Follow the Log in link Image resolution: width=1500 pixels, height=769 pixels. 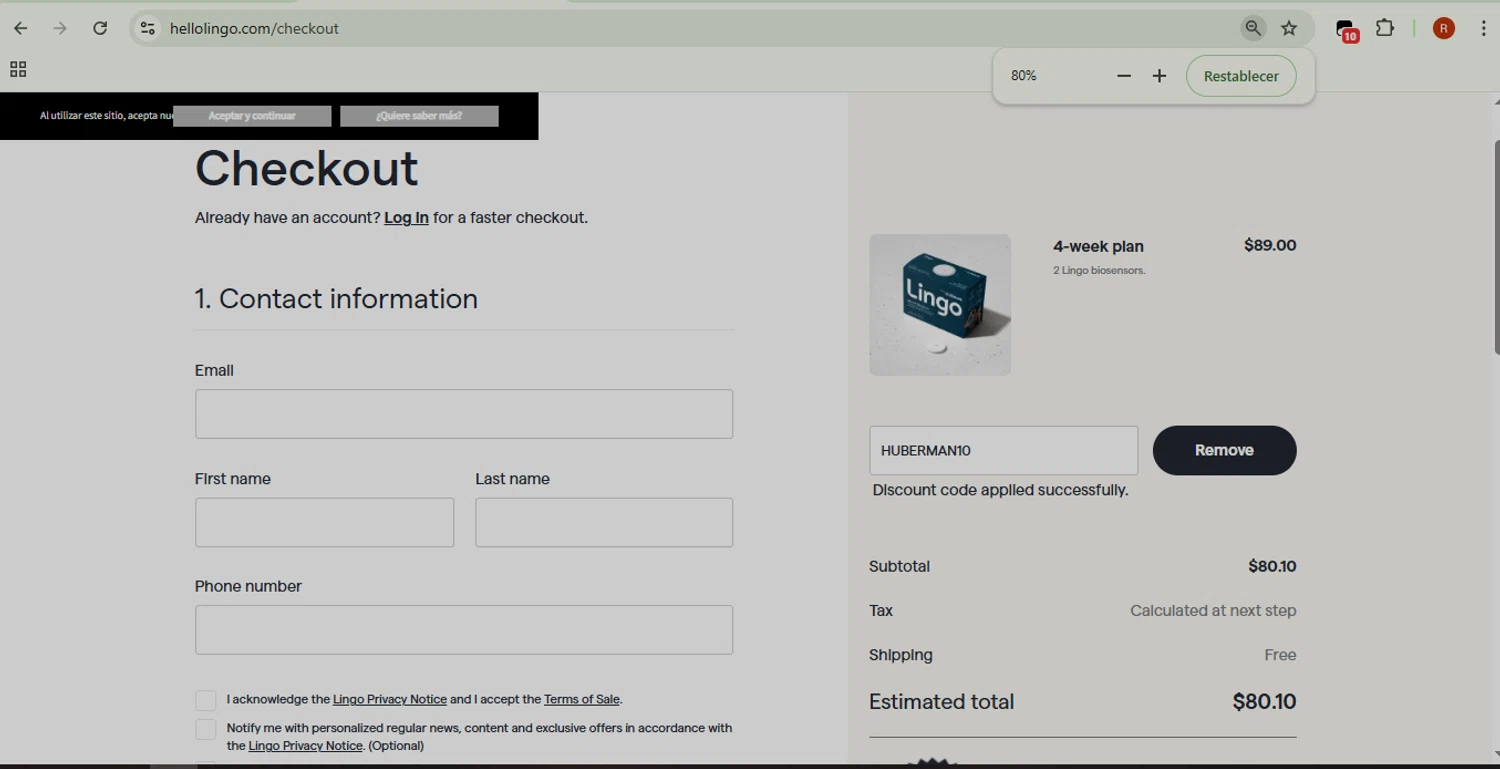point(406,218)
